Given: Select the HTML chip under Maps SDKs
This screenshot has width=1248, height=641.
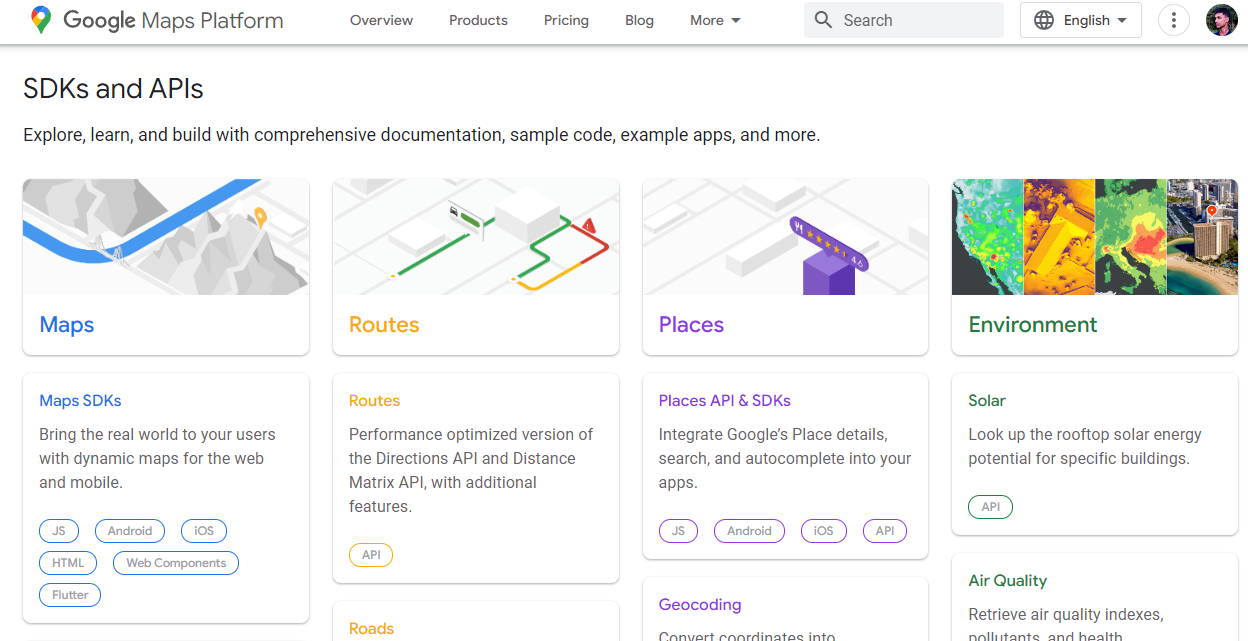Looking at the screenshot, I should click(x=68, y=563).
